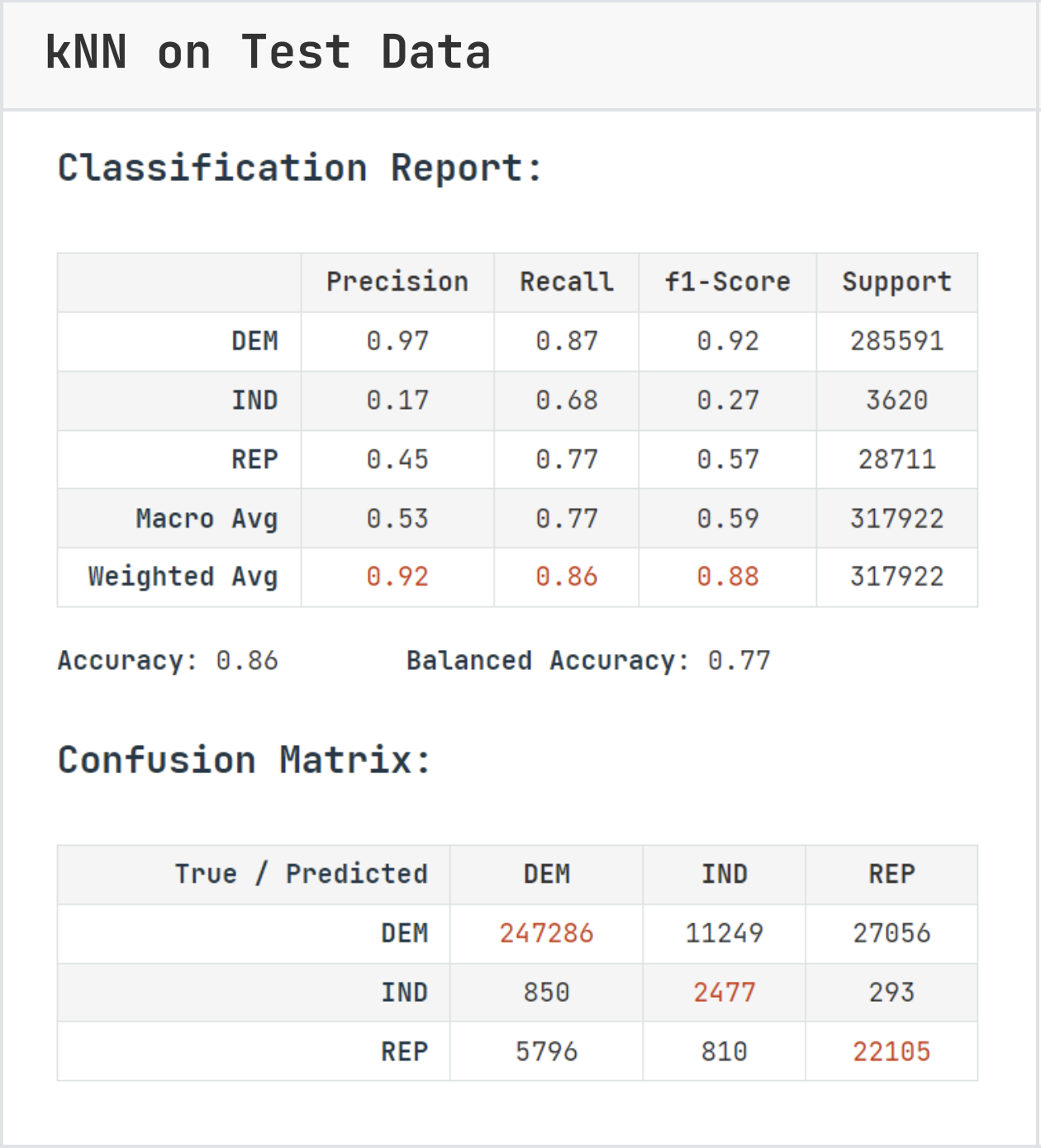Click the True / Predicted header cell
The height and width of the screenshot is (1148, 1041).
(x=301, y=874)
